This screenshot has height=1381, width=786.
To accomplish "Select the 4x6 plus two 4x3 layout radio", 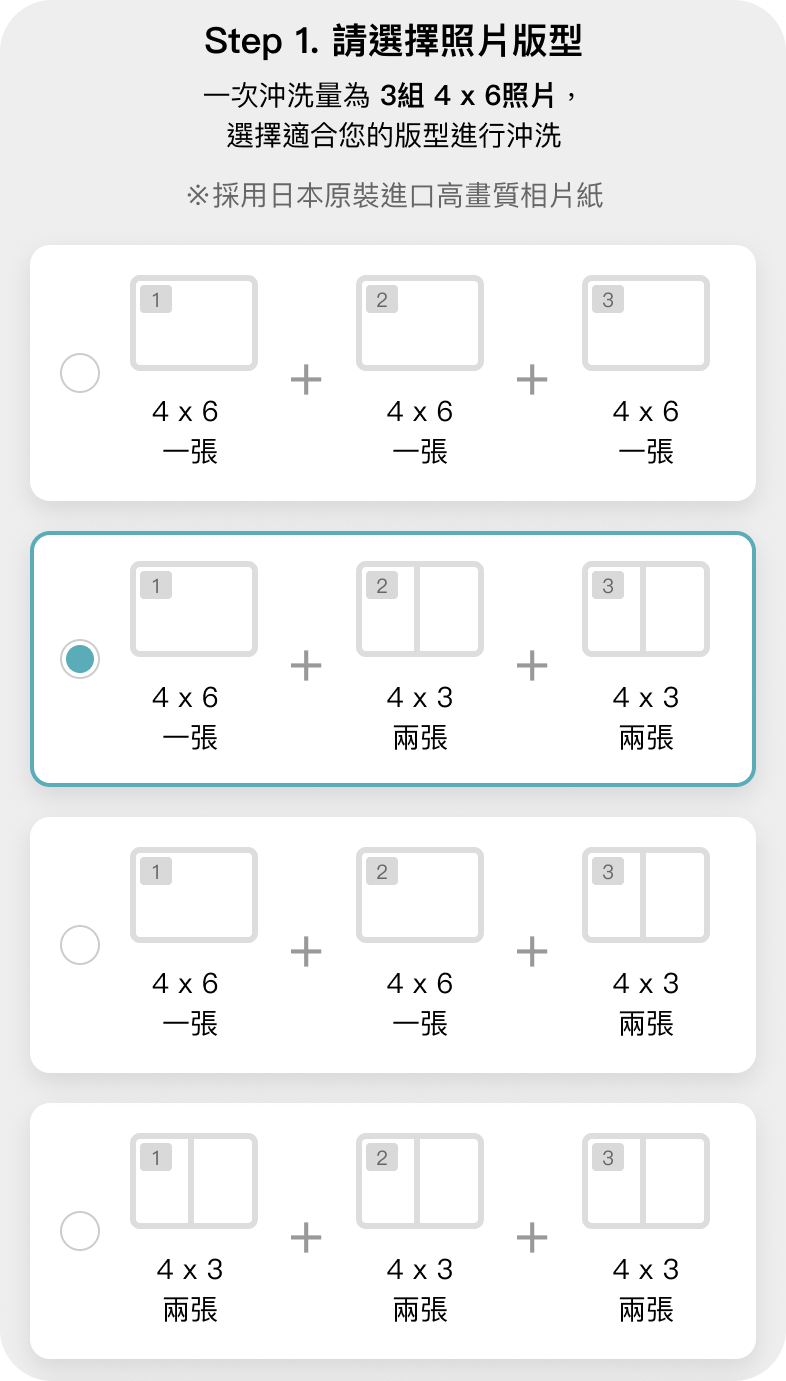I will click(x=80, y=659).
